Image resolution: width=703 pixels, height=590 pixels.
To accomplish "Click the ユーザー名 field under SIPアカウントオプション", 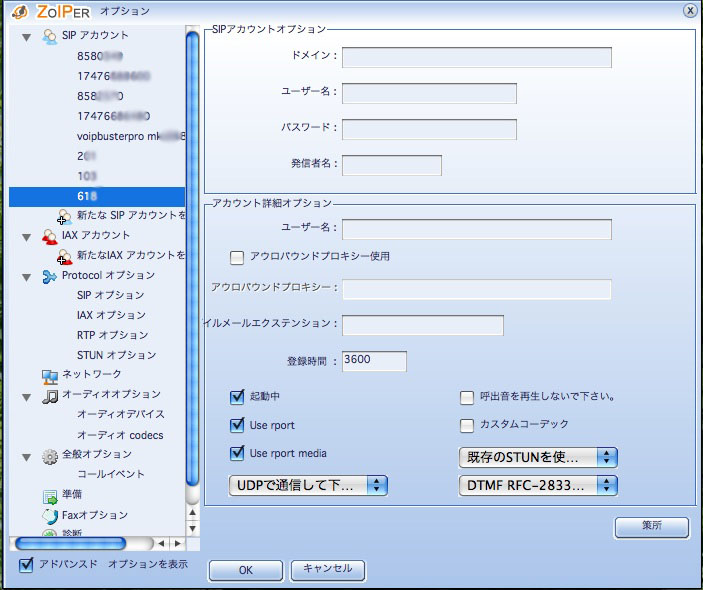I will [429, 93].
